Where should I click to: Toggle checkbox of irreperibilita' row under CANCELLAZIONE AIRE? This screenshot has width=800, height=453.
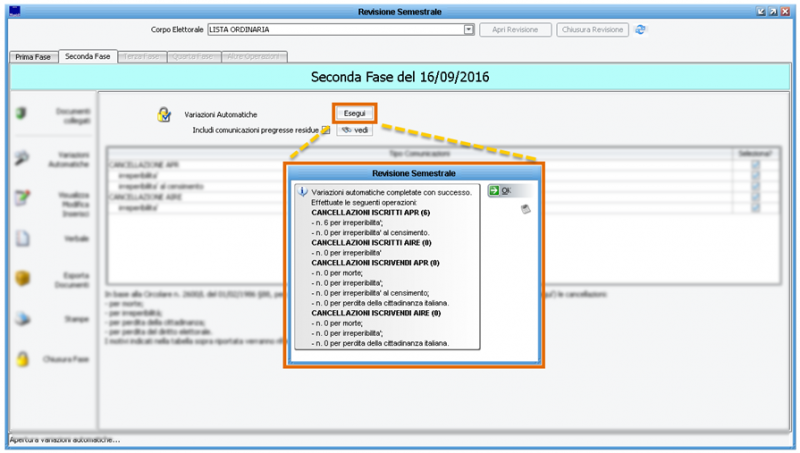tap(755, 208)
